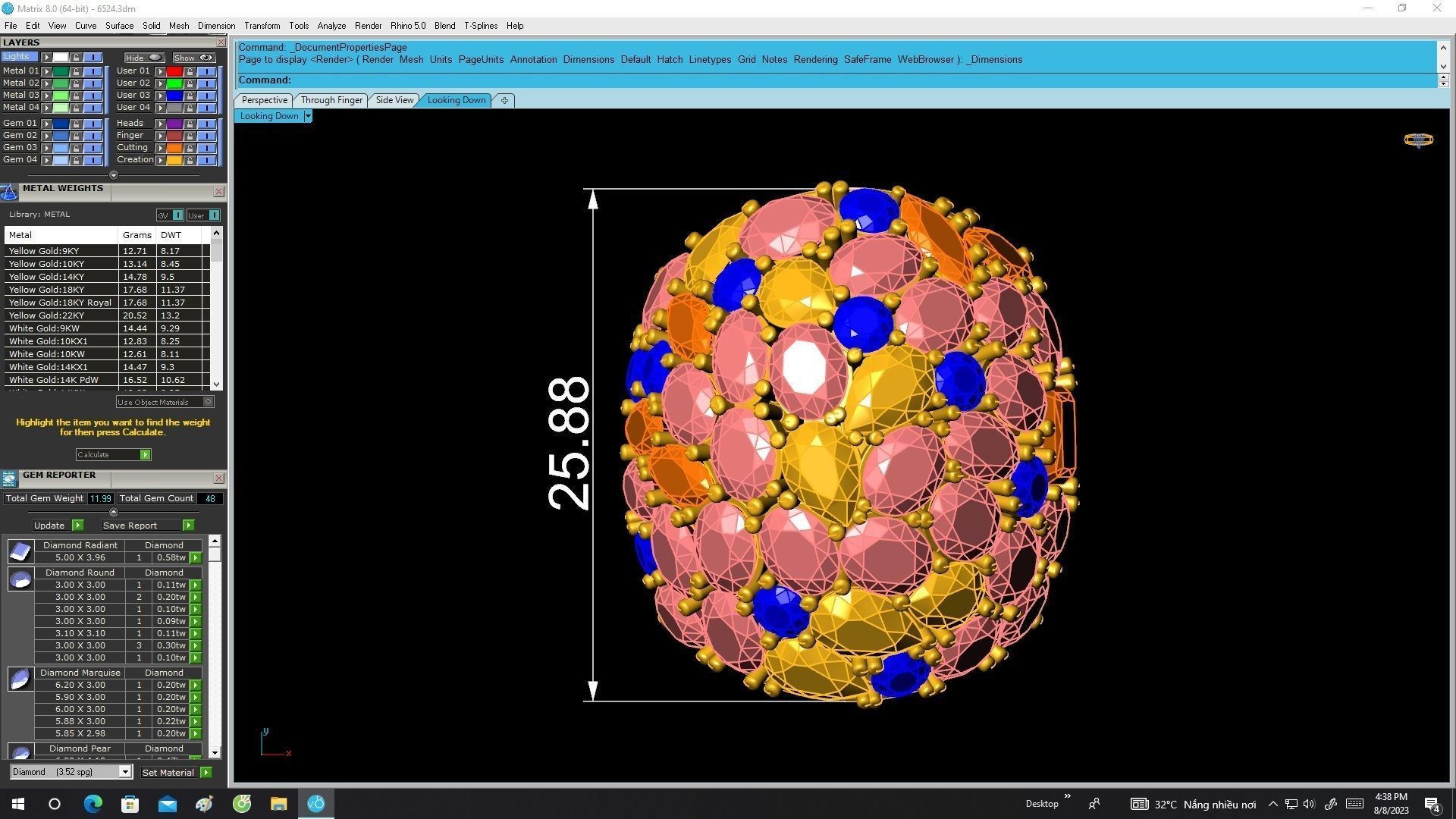Select the Diamond Radiant gem thumbnail
This screenshot has height=819, width=1456.
tap(20, 551)
